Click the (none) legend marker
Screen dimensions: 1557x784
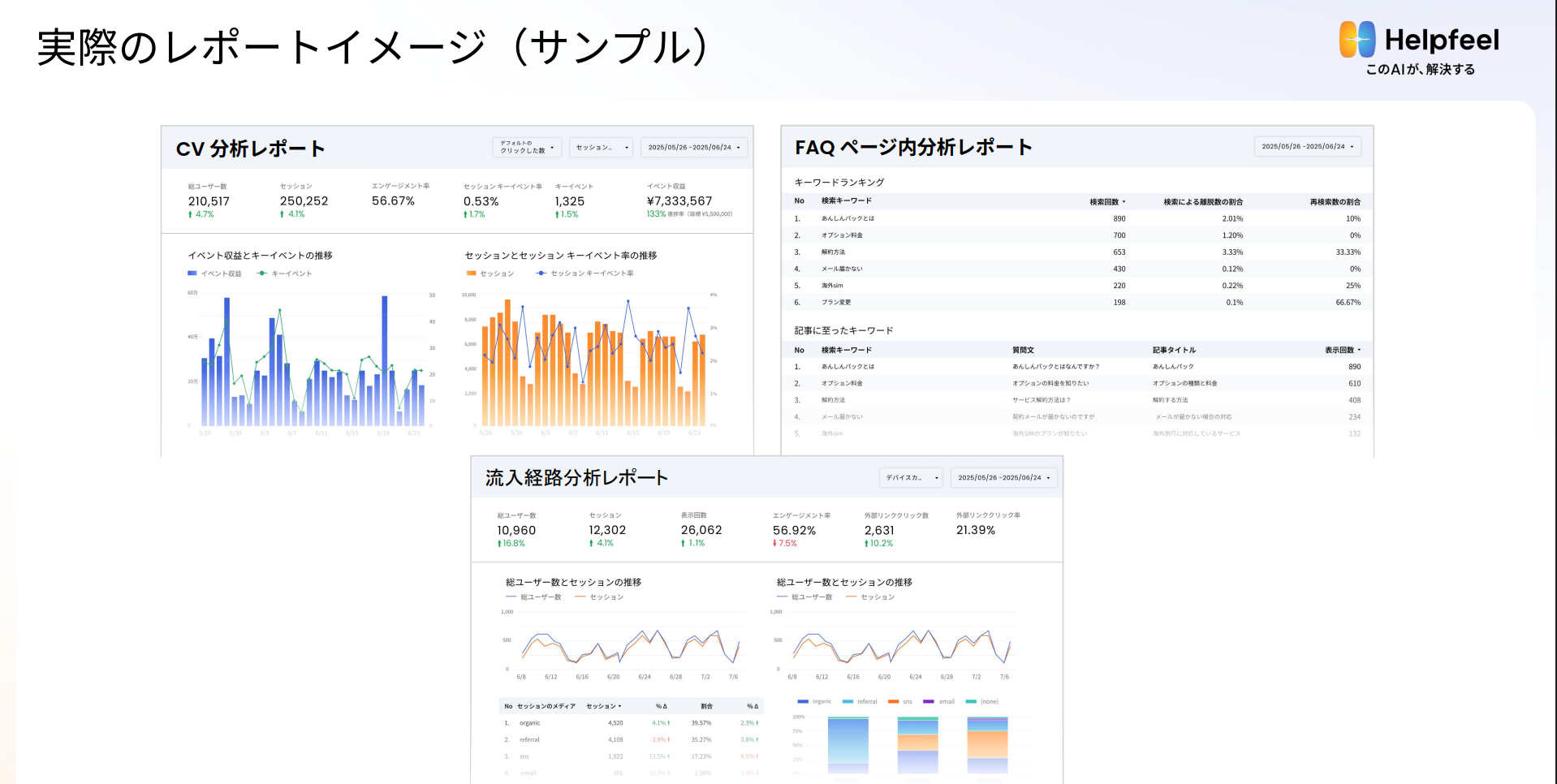[972, 701]
